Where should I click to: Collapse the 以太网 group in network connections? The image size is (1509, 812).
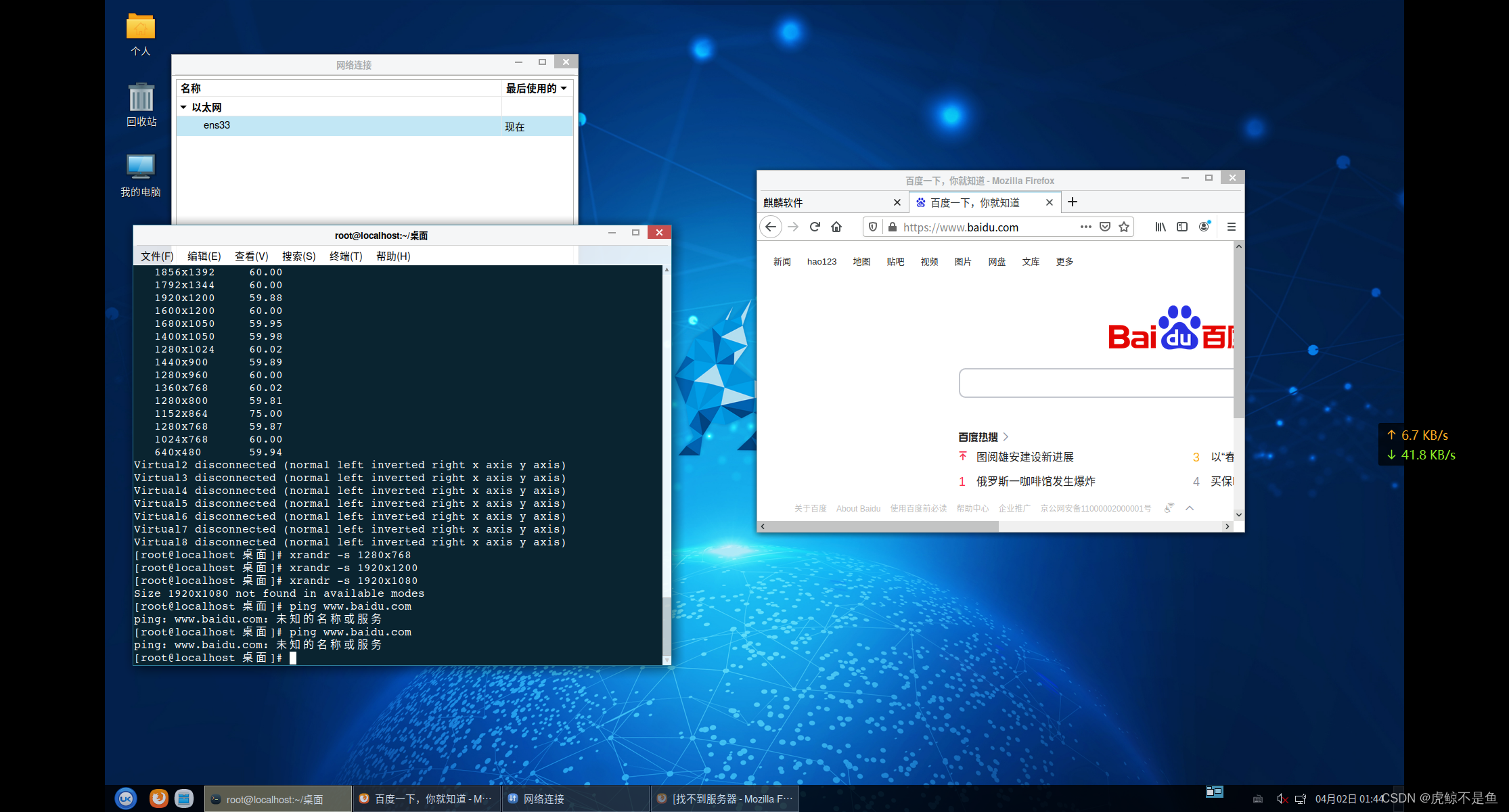pyautogui.click(x=183, y=107)
